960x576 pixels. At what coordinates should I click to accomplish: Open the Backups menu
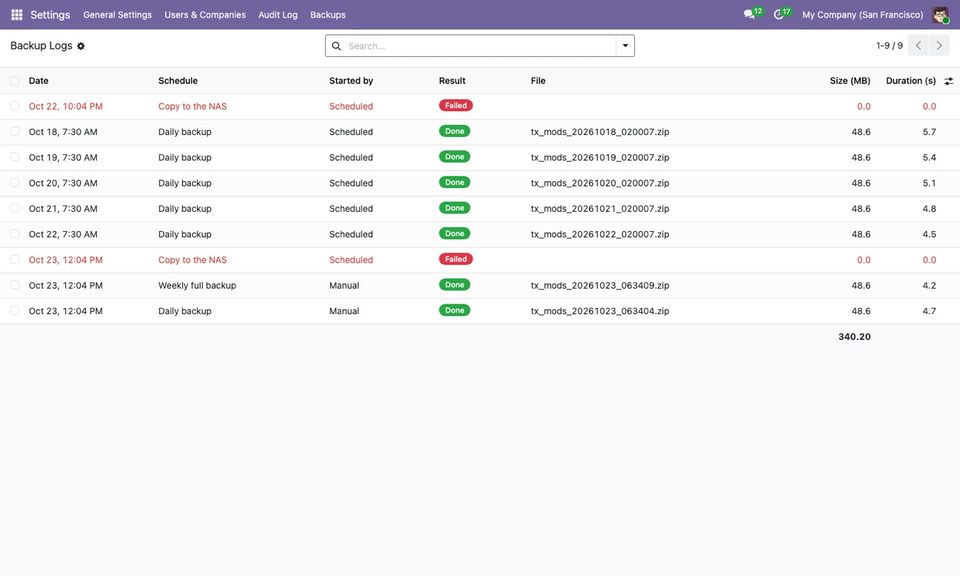(x=328, y=15)
